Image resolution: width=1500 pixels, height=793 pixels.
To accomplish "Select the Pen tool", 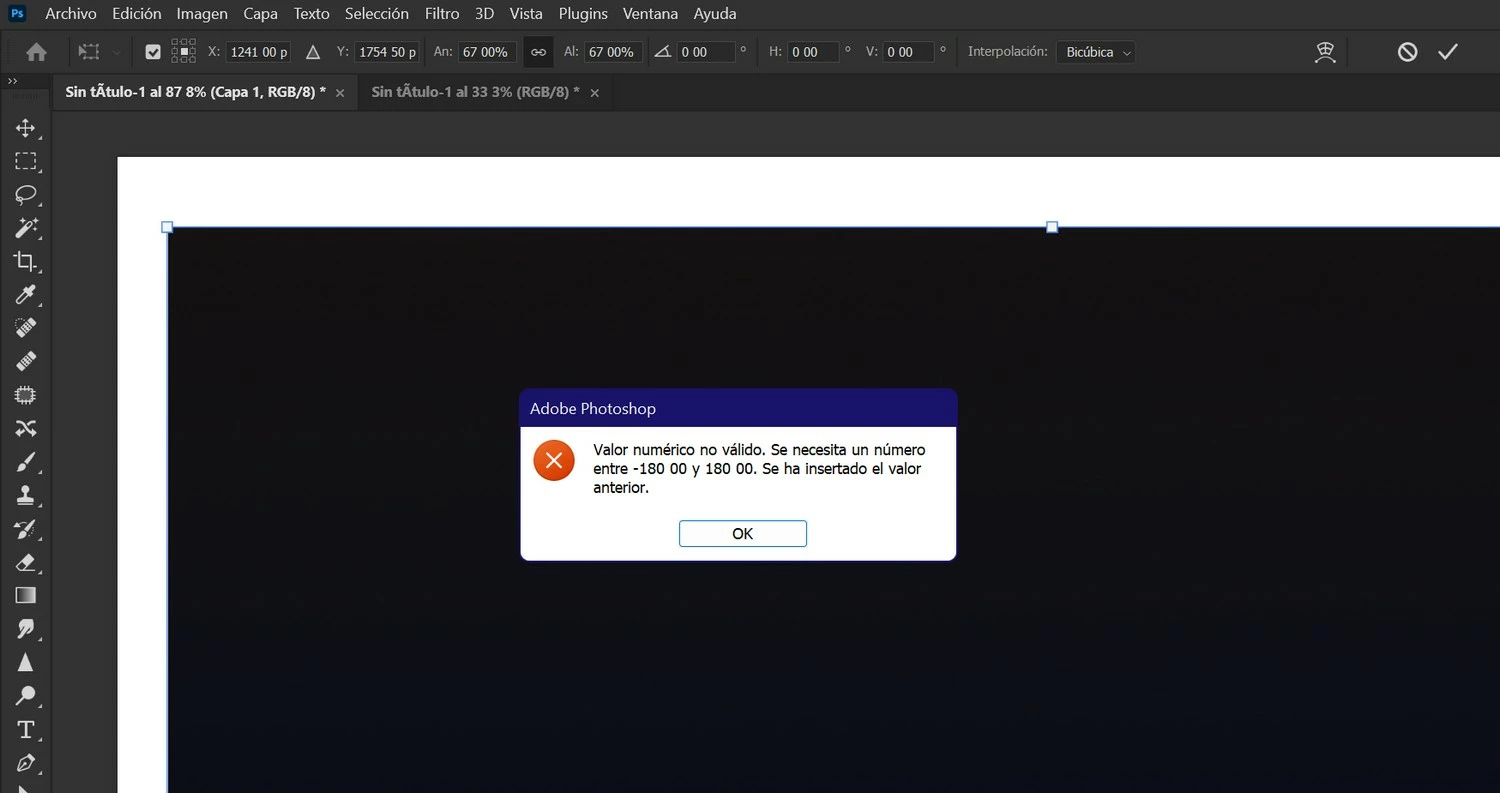I will click(26, 763).
